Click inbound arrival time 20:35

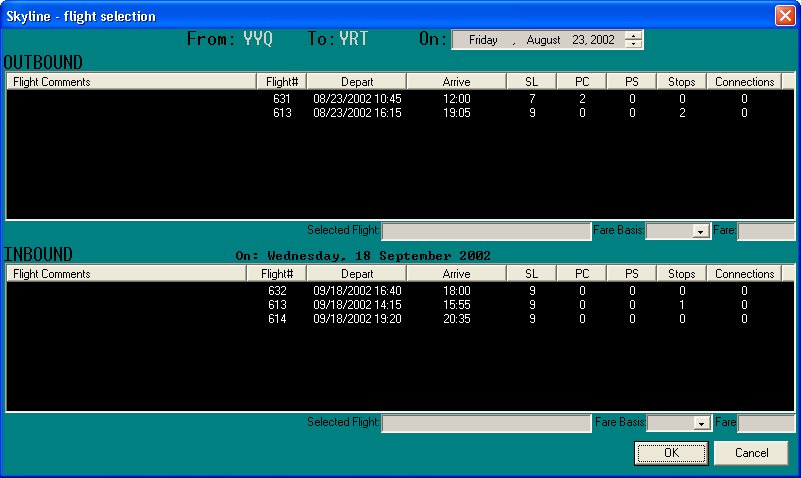pos(457,319)
